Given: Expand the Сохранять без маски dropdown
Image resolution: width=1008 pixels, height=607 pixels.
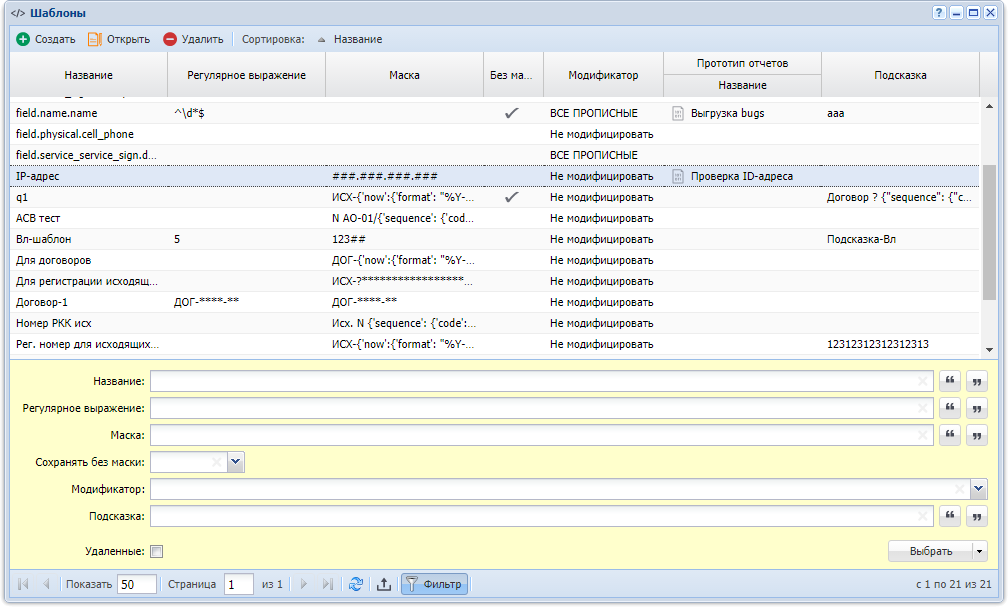Looking at the screenshot, I should pyautogui.click(x=236, y=462).
